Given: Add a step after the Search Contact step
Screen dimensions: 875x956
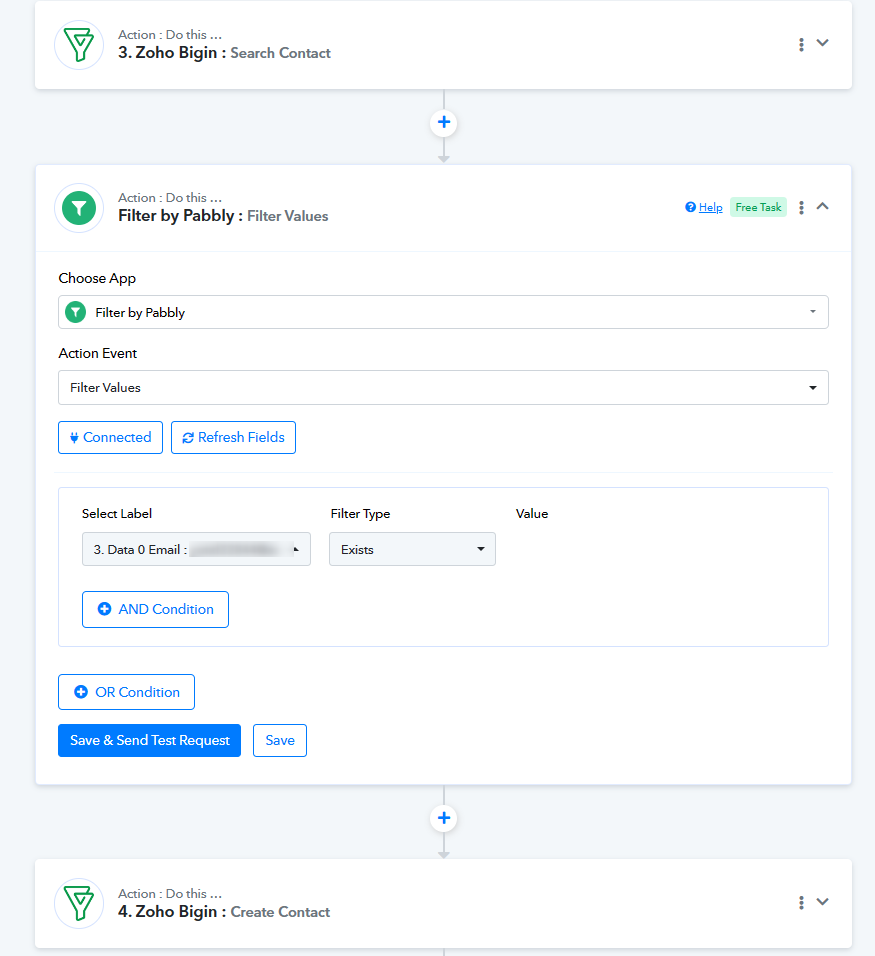Looking at the screenshot, I should [x=444, y=123].
